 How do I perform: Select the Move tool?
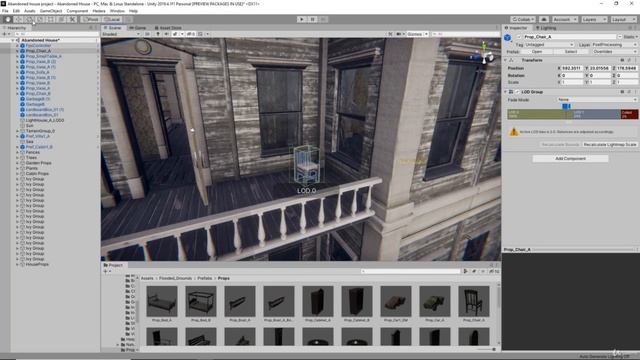[18, 19]
